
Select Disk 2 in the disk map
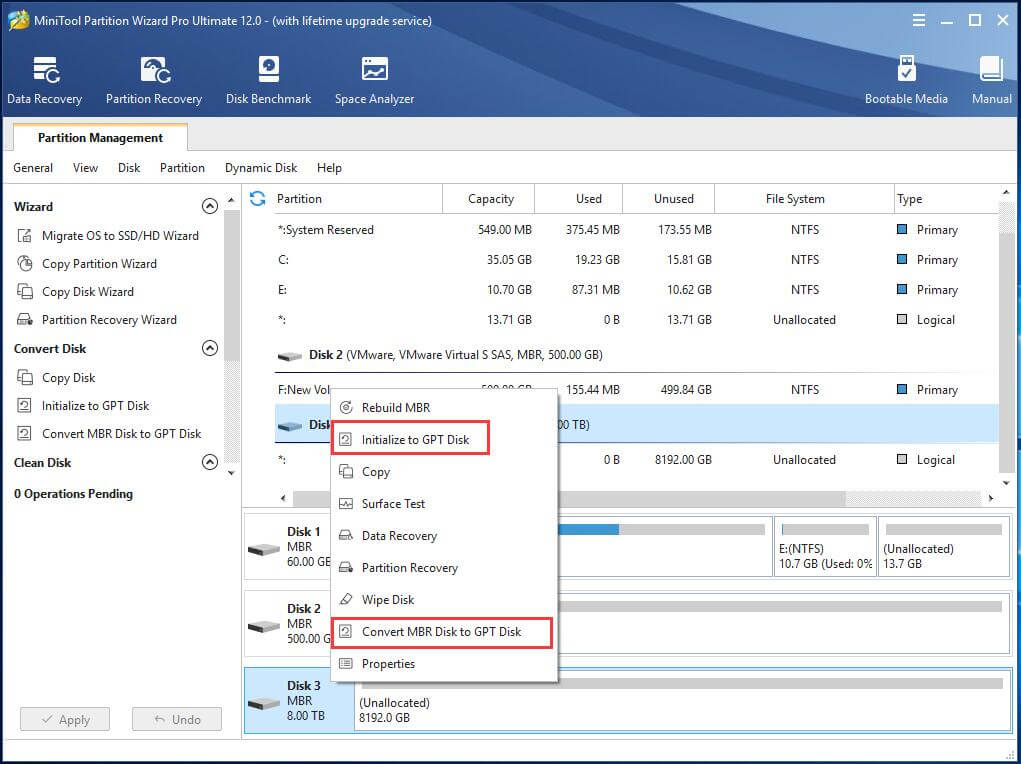pyautogui.click(x=289, y=624)
